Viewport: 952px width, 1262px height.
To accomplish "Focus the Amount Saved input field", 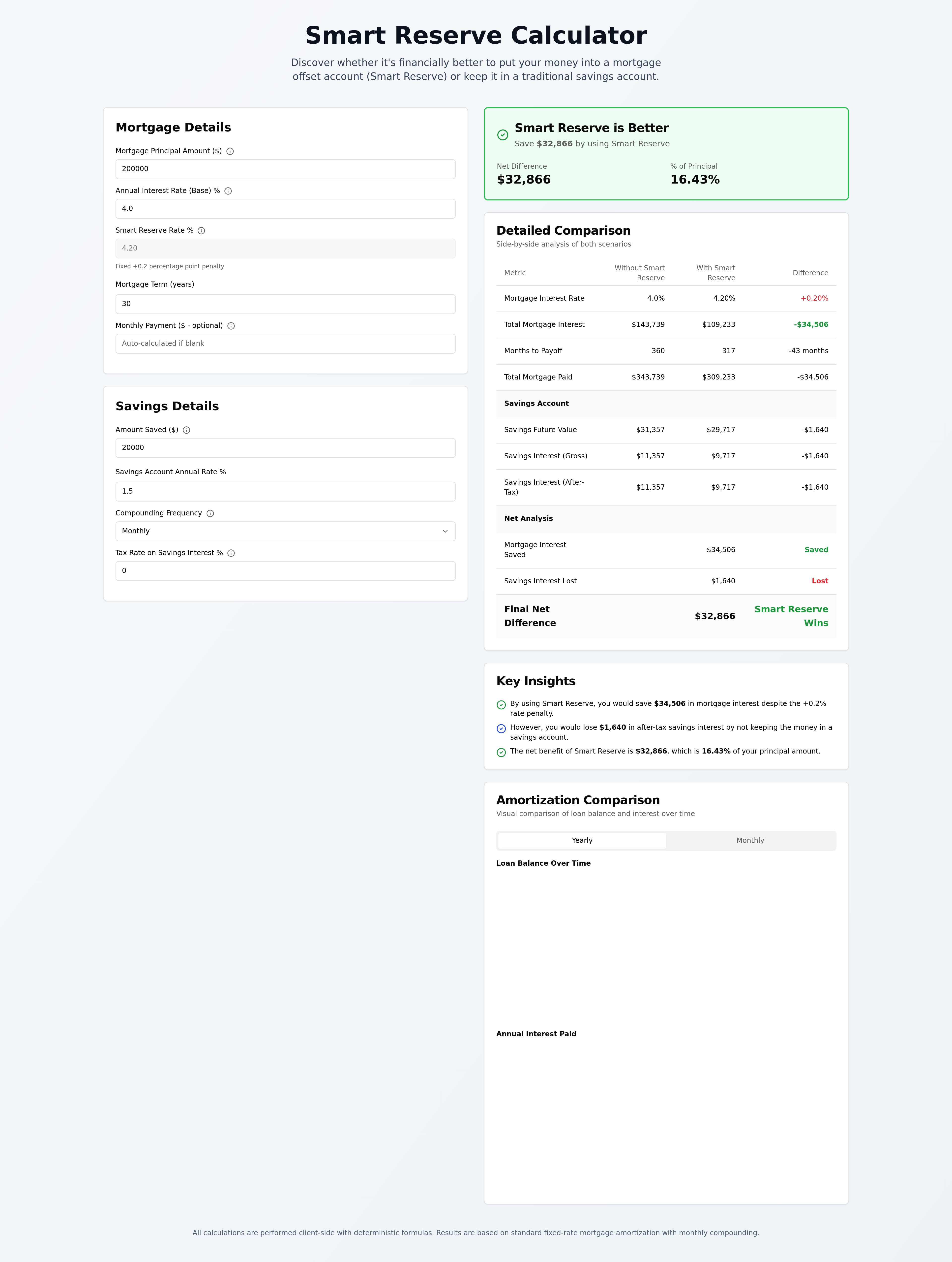I will (285, 448).
